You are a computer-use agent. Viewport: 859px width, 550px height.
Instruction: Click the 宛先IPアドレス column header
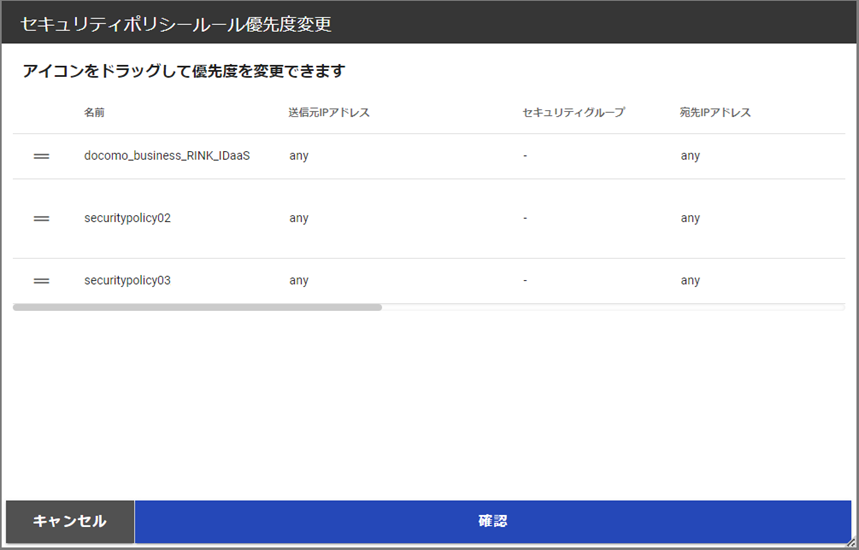pyautogui.click(x=715, y=112)
